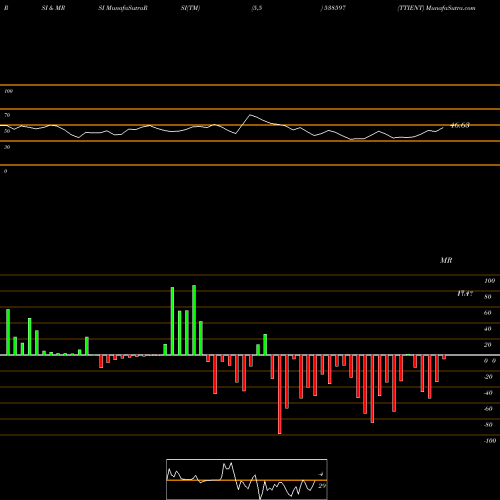The image size is (500, 500).
Task: Click the RSI axis label 30
Action: 7,147
